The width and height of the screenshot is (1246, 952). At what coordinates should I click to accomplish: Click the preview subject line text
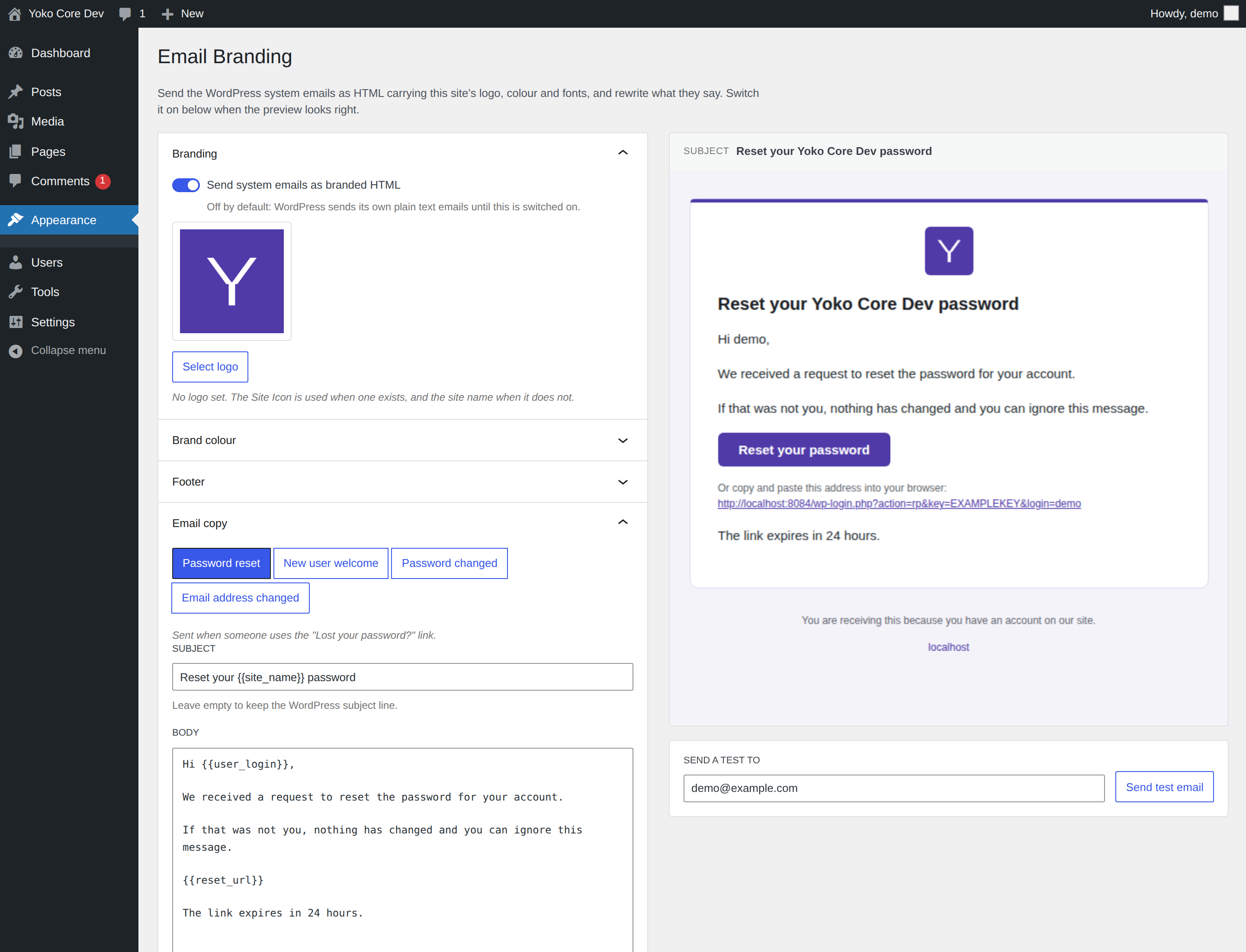[834, 151]
